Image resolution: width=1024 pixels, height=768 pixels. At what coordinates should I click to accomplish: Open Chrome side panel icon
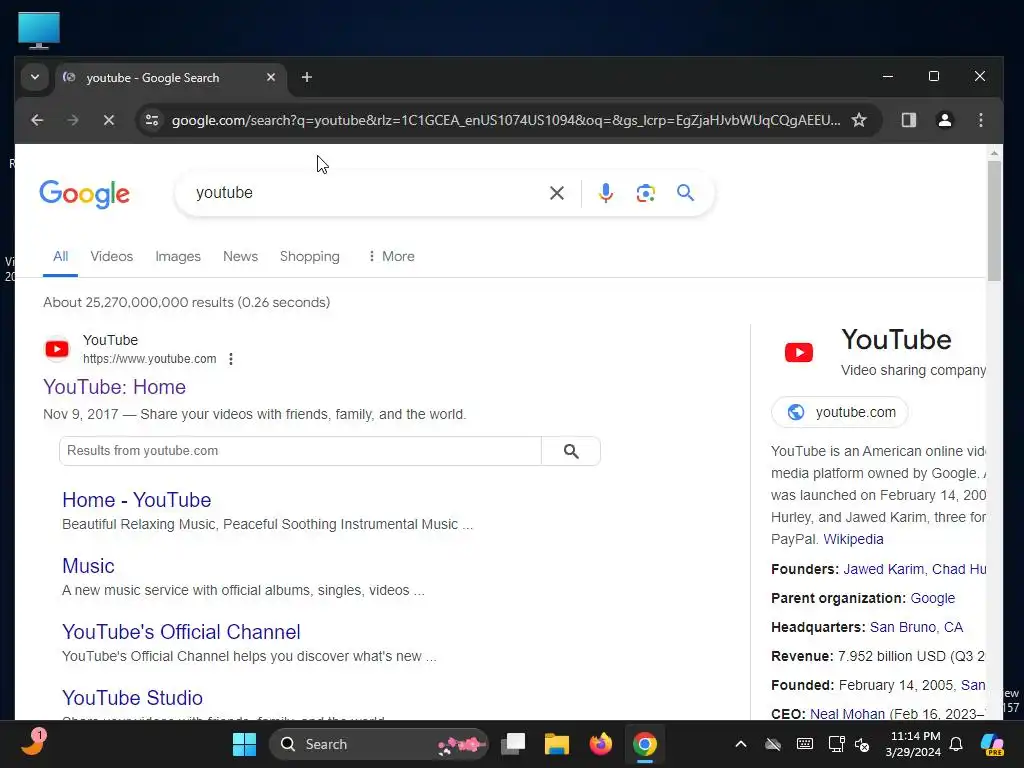pos(908,120)
